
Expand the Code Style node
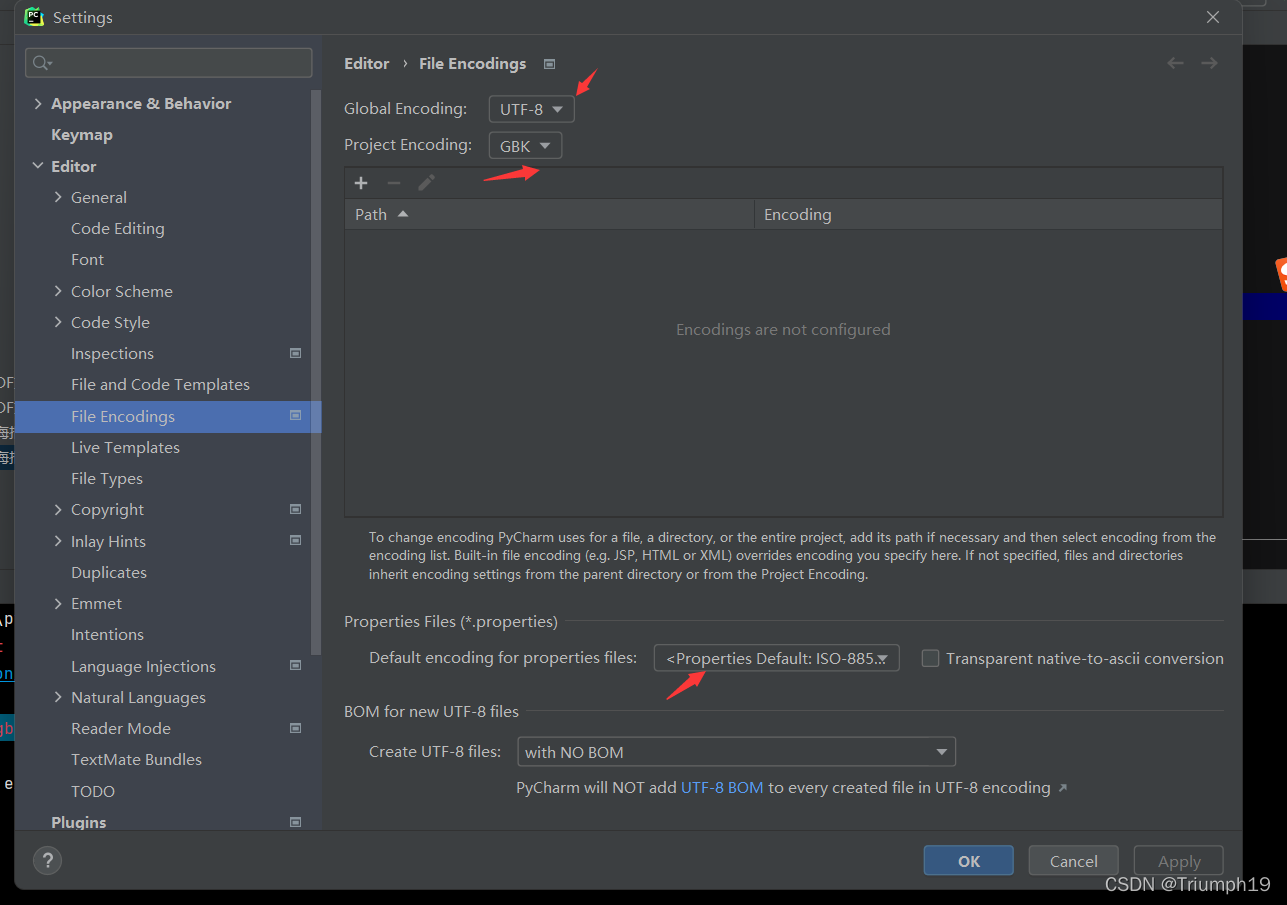[58, 322]
